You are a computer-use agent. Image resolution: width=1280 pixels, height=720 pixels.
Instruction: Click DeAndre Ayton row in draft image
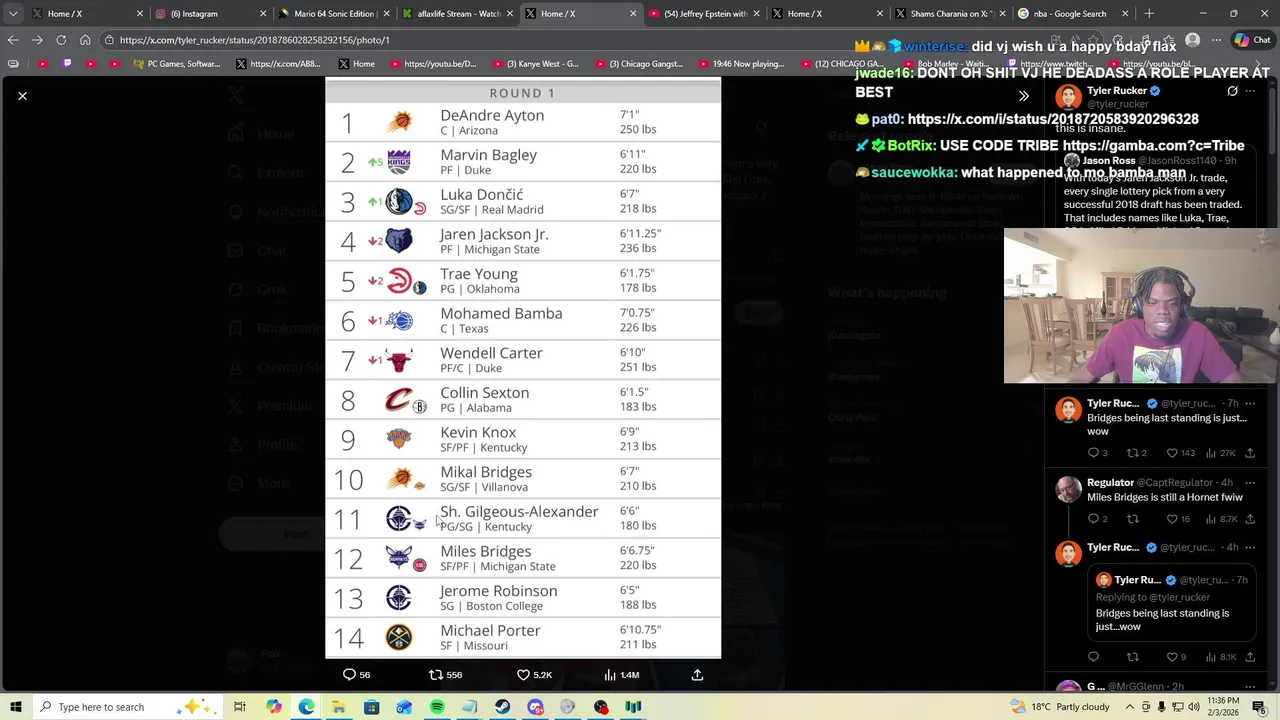coord(523,123)
